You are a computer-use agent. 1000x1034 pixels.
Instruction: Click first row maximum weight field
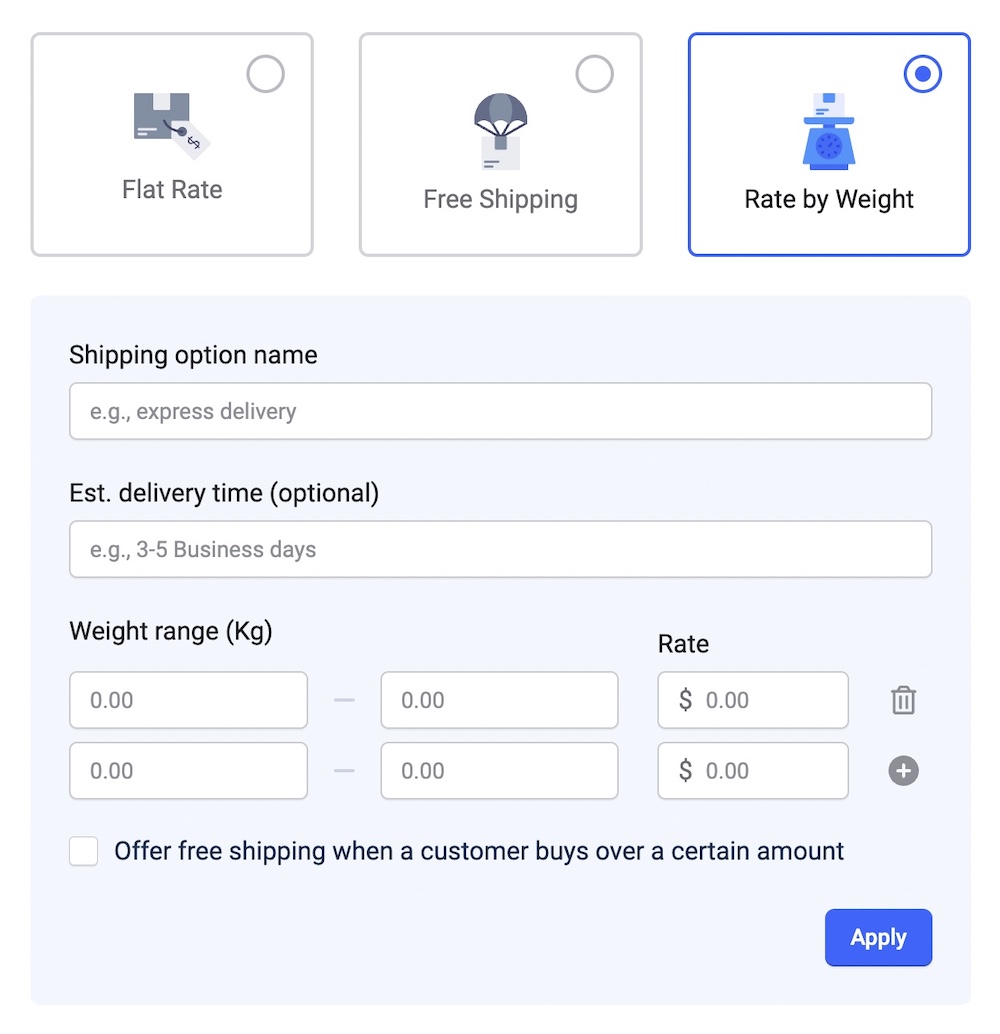499,700
